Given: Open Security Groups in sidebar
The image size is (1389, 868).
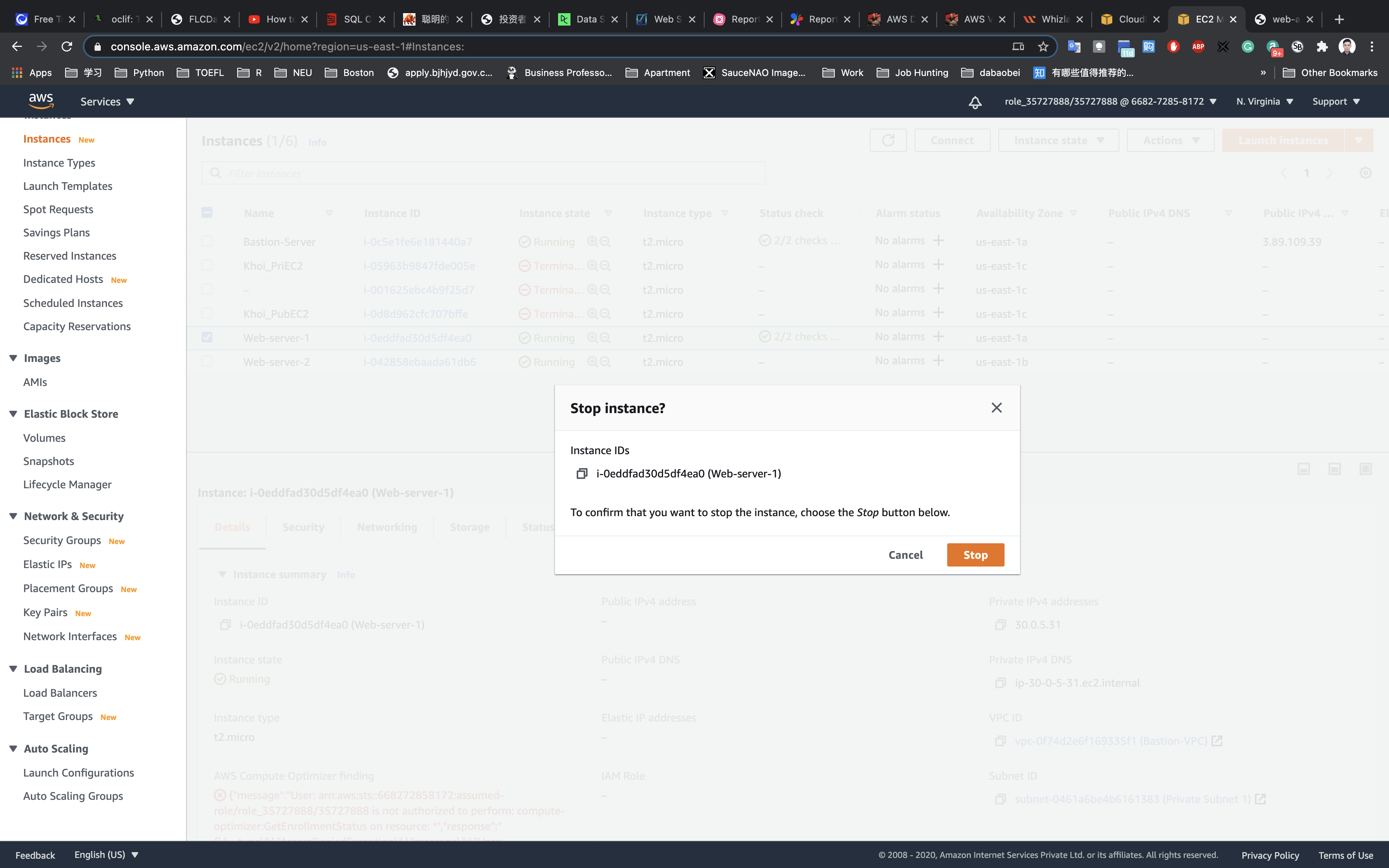Looking at the screenshot, I should click(x=62, y=540).
